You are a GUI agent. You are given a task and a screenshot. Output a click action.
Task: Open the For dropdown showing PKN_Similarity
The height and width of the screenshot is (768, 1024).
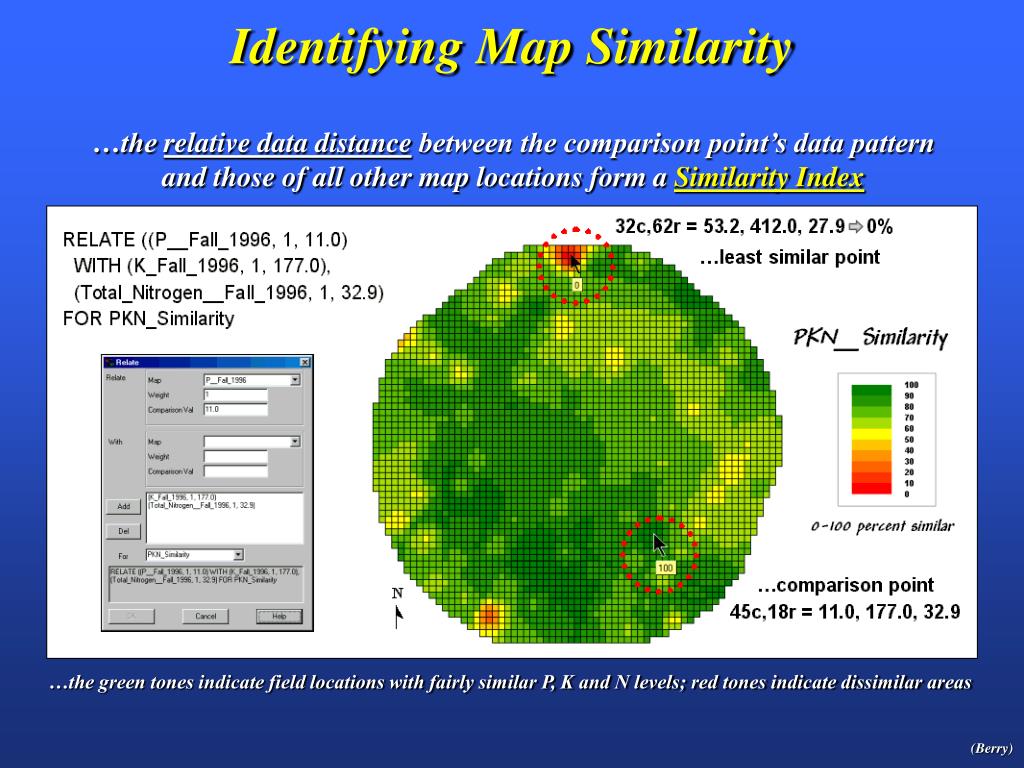tap(238, 554)
